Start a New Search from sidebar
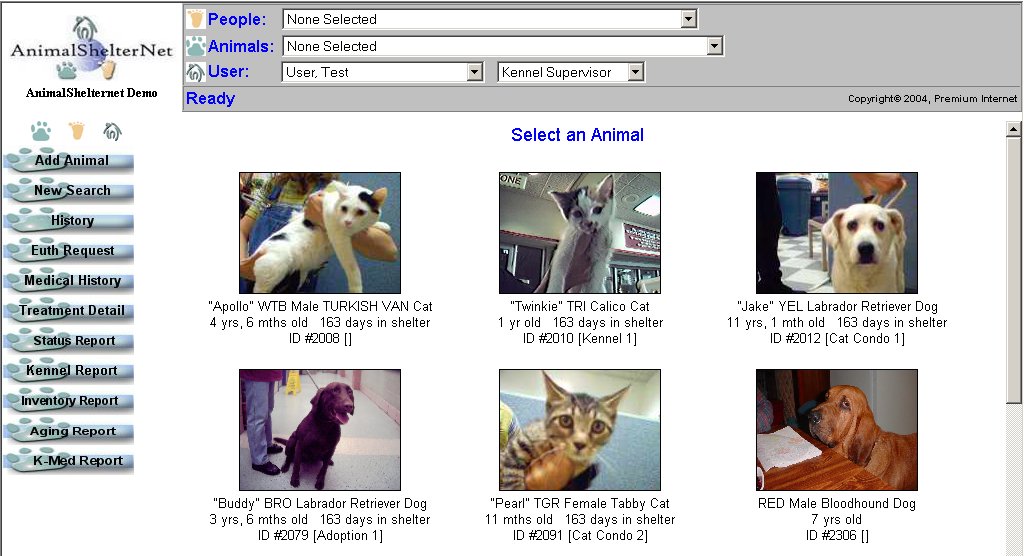 [71, 190]
